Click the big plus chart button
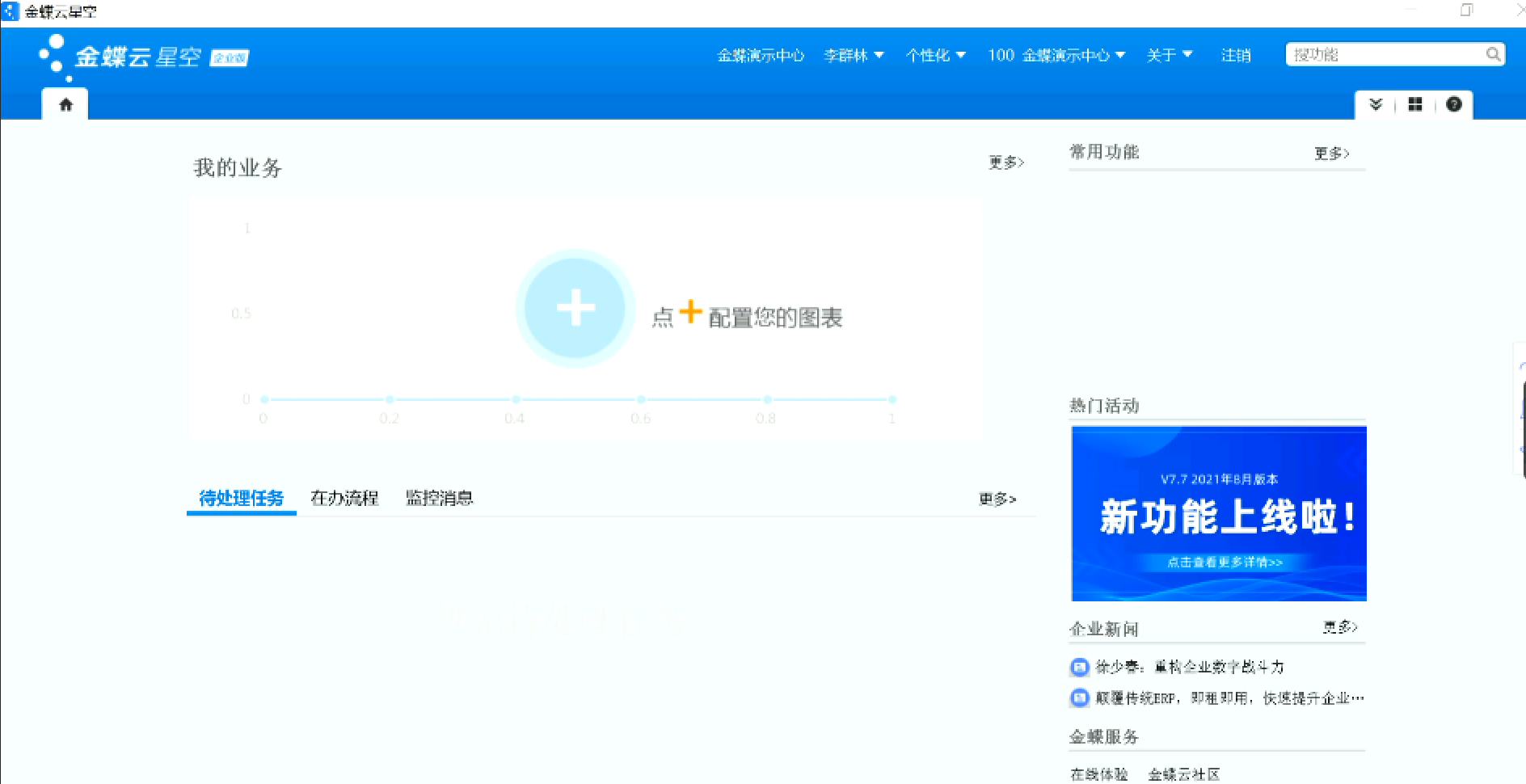The width and height of the screenshot is (1526, 784). (x=575, y=308)
